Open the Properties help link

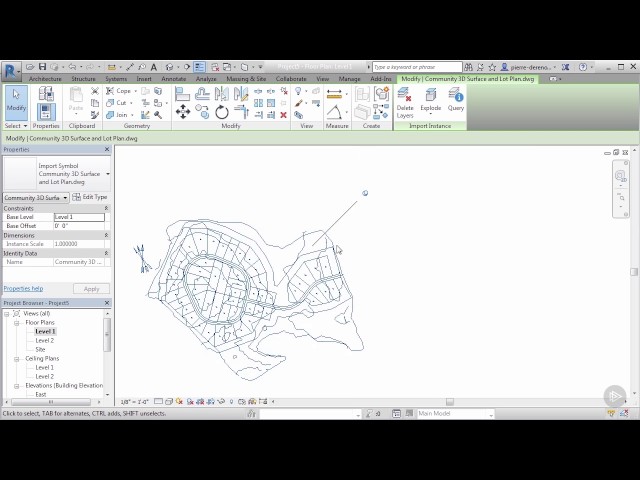23,289
